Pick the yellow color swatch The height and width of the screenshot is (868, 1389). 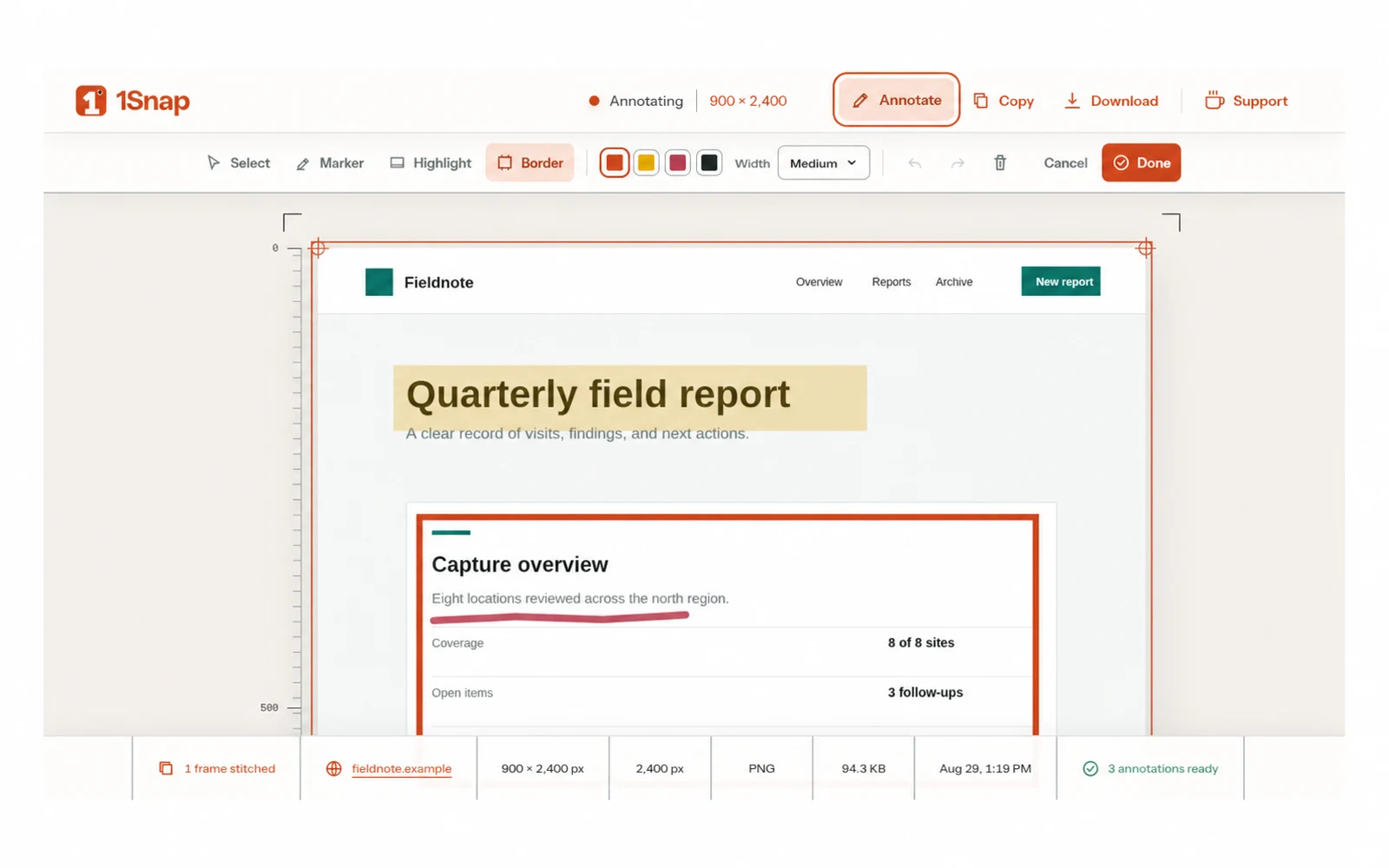646,162
